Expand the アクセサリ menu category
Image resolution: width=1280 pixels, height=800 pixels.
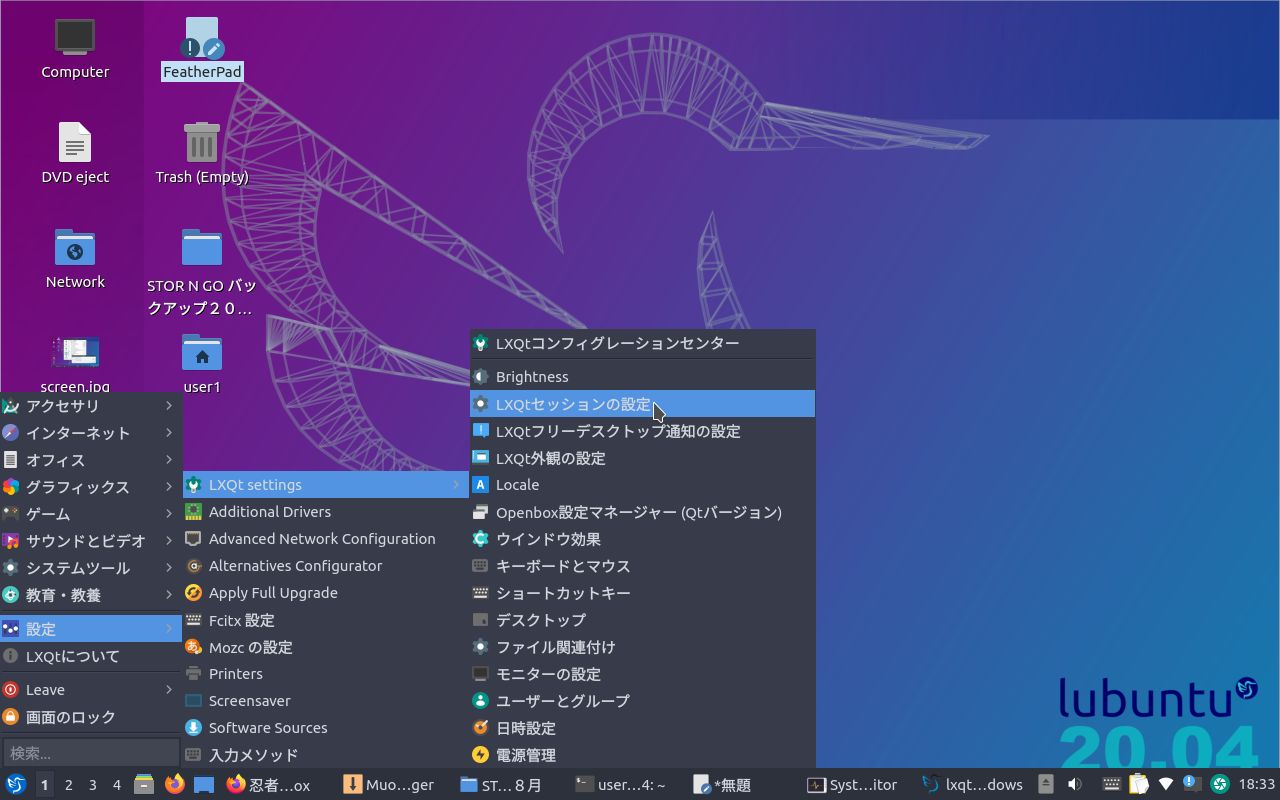(91, 405)
